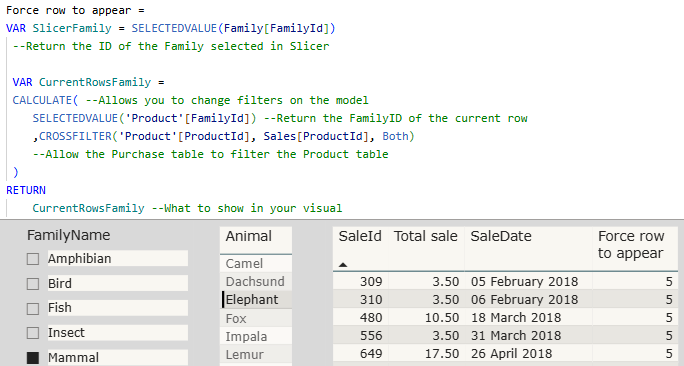Image resolution: width=684 pixels, height=366 pixels.
Task: Click the FamilyName slicer title
Action: click(x=68, y=235)
